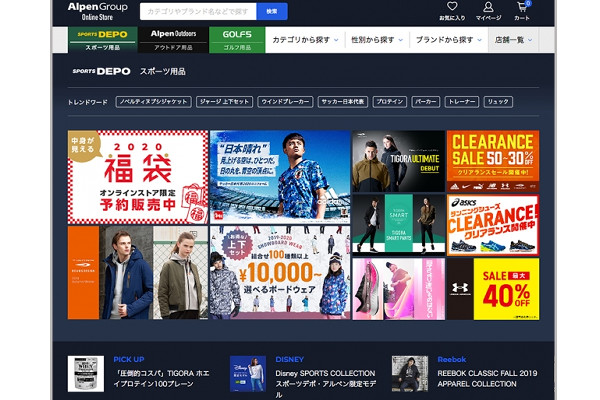
Task: Open the PICK UP protein product image
Action: point(86,373)
